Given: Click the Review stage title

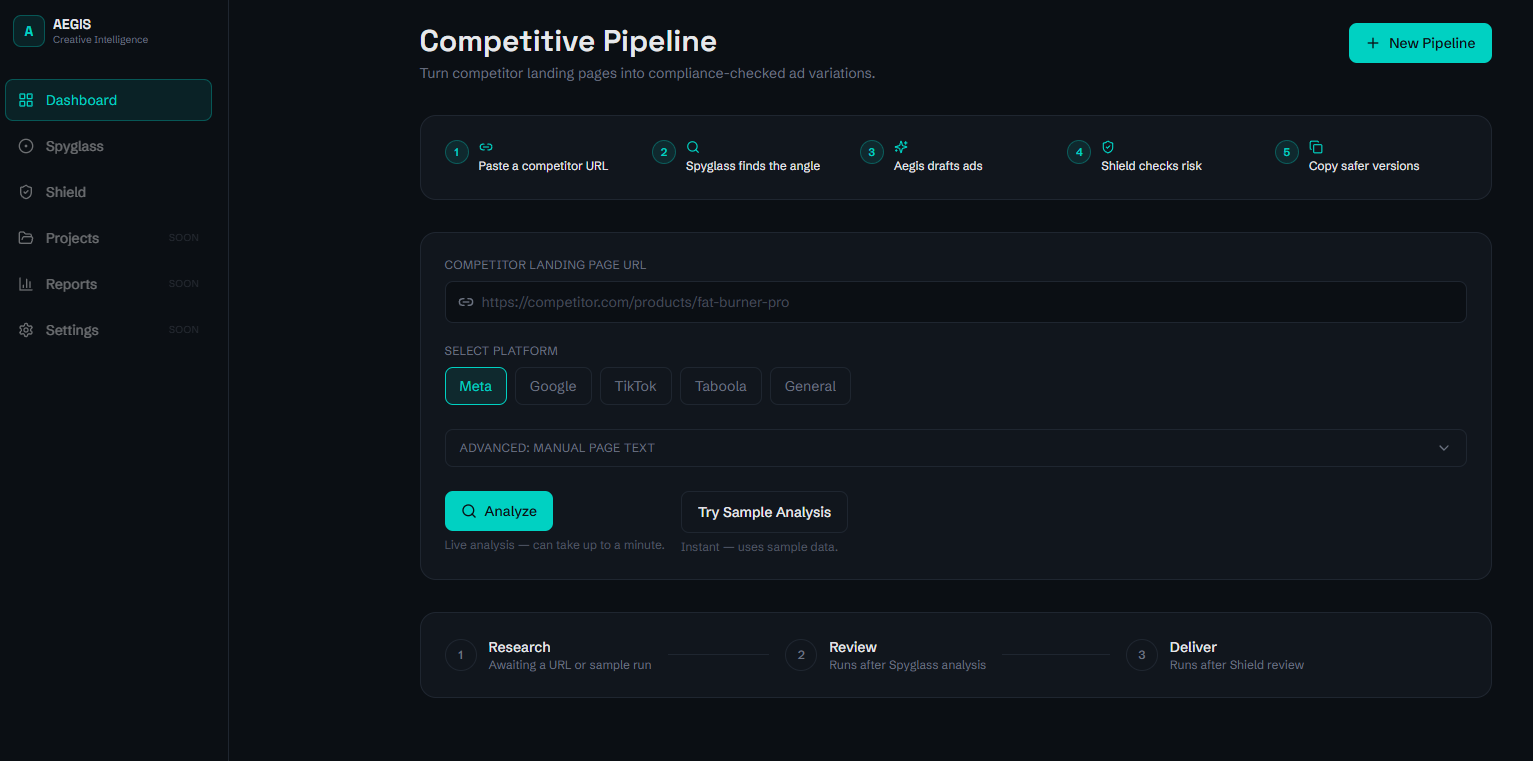Looking at the screenshot, I should tap(853, 647).
